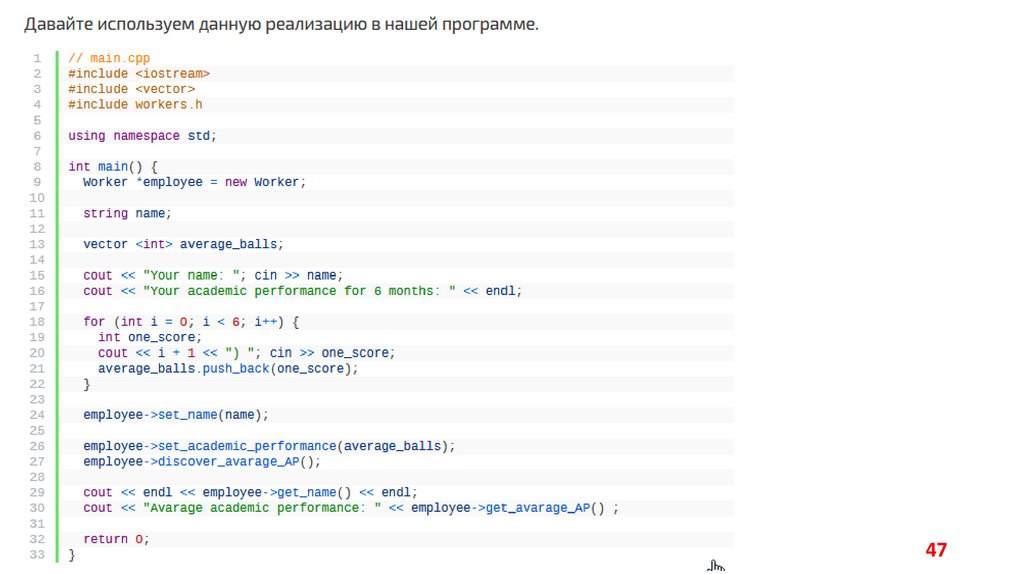Click the "#include <vector>" line
This screenshot has width=1024, height=574.
click(131, 89)
